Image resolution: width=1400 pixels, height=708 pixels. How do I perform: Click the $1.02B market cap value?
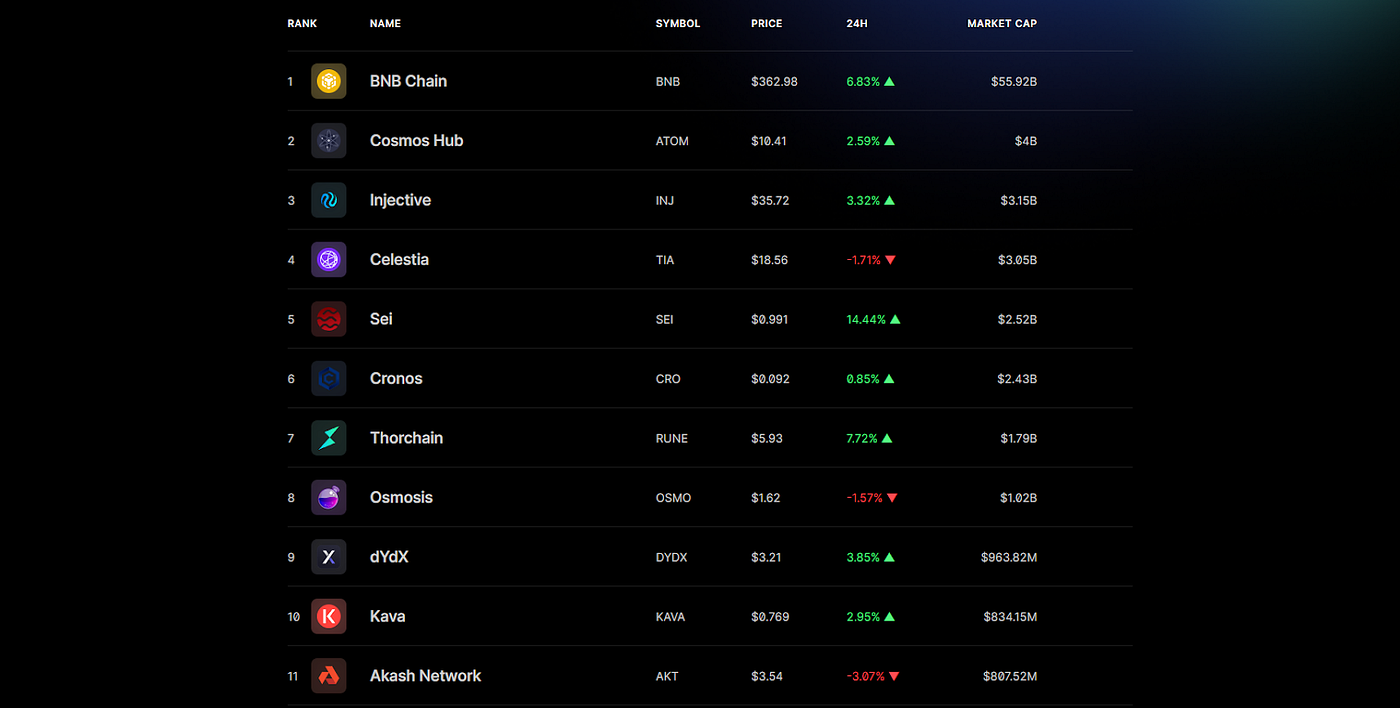click(x=1019, y=498)
